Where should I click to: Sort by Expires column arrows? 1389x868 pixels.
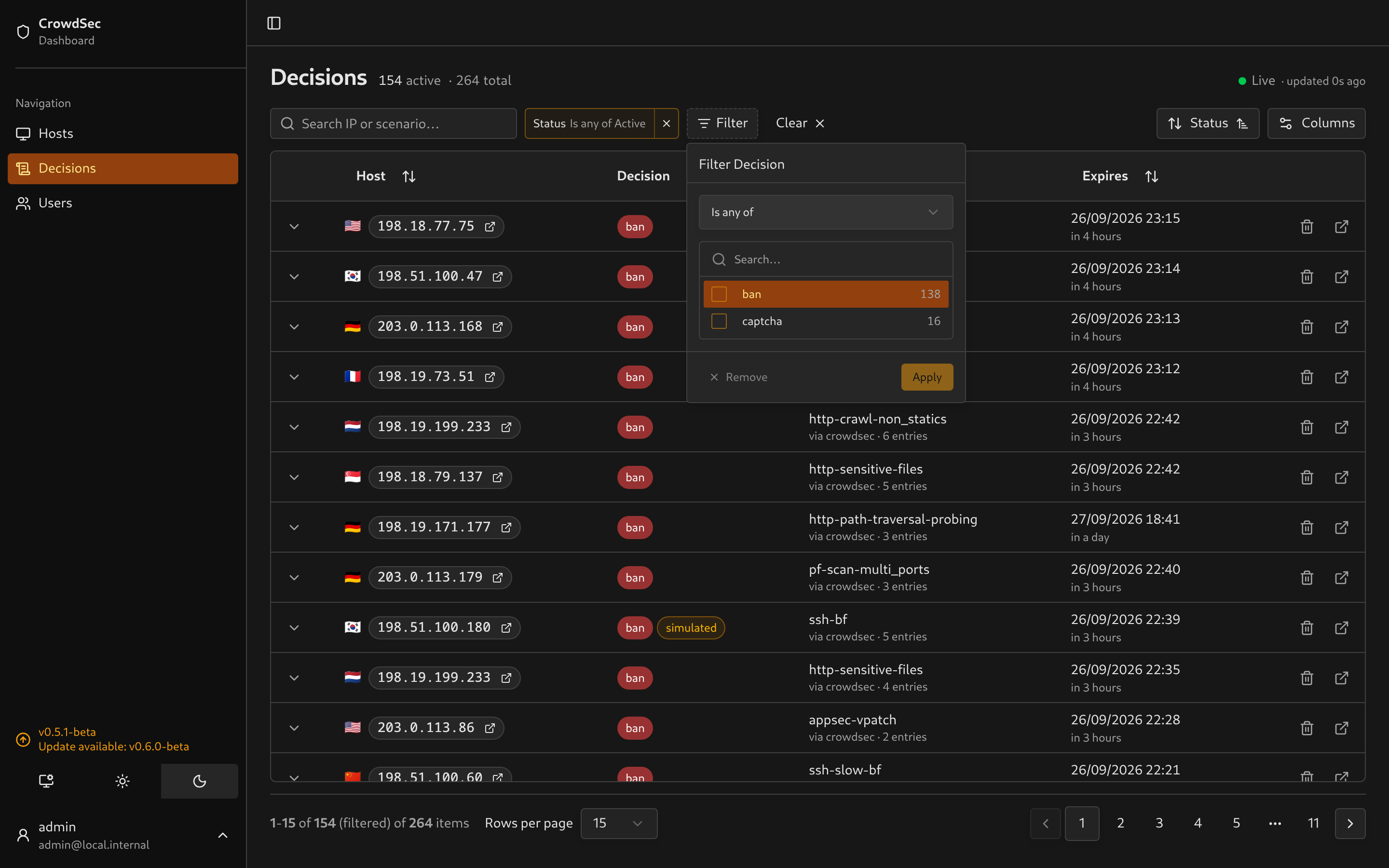[x=1151, y=176]
